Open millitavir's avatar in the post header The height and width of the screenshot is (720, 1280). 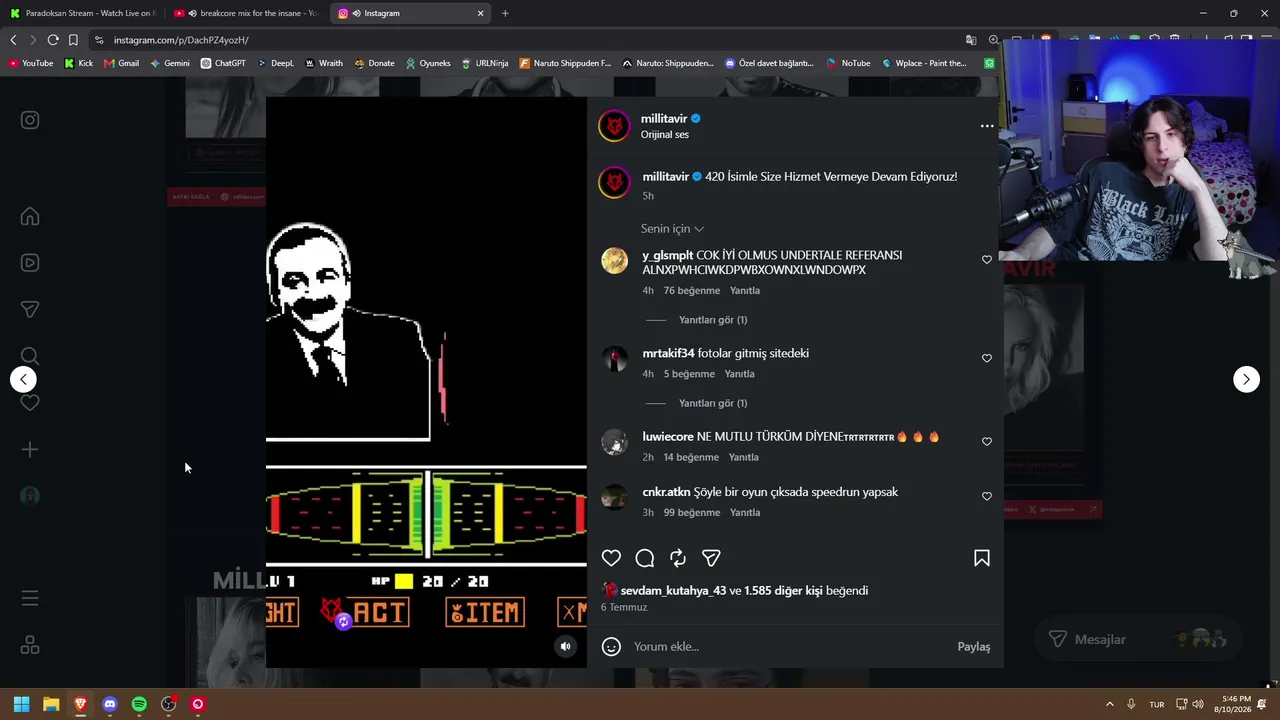click(x=614, y=126)
